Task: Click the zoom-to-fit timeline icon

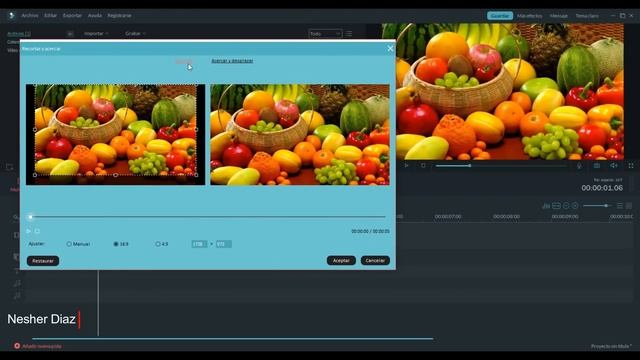Action: click(x=556, y=206)
